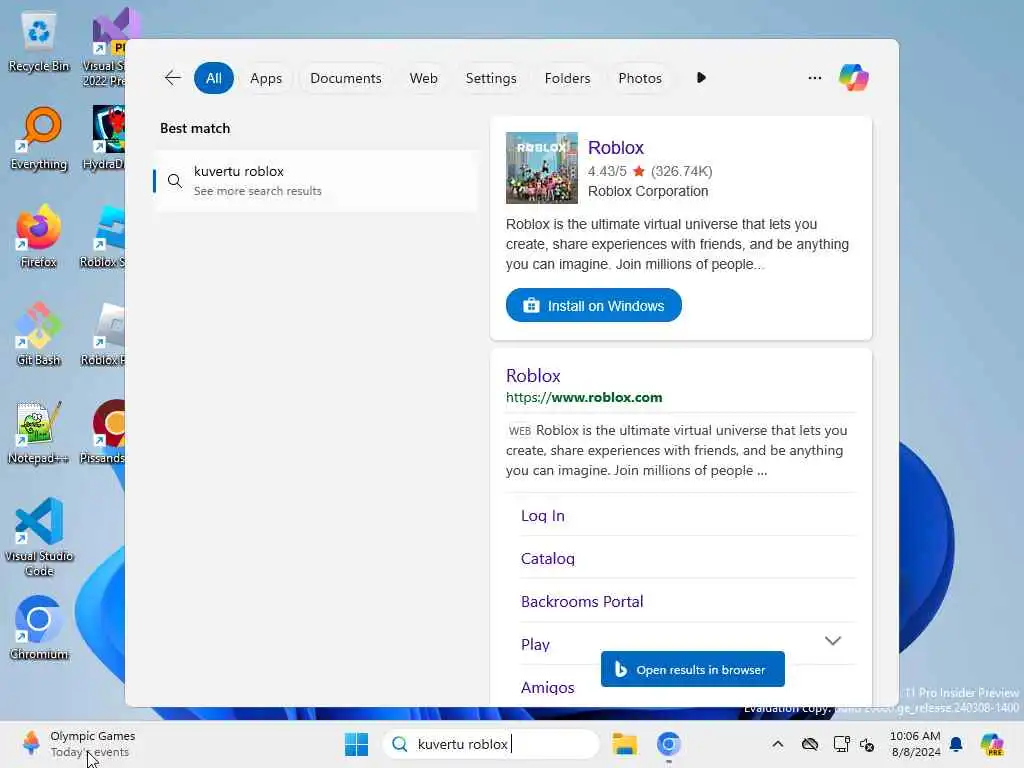Open Roblox Studio desktop shortcut
The height and width of the screenshot is (768, 1024).
103,236
